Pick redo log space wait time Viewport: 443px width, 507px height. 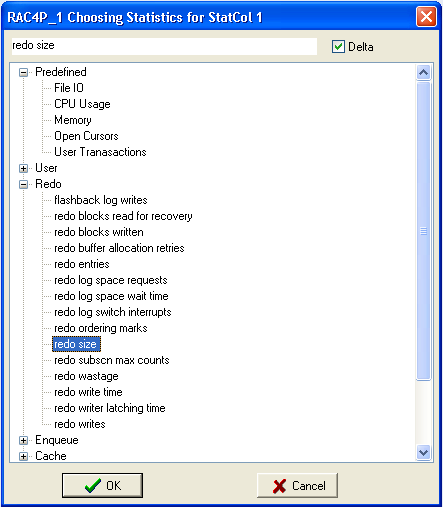(x=111, y=296)
